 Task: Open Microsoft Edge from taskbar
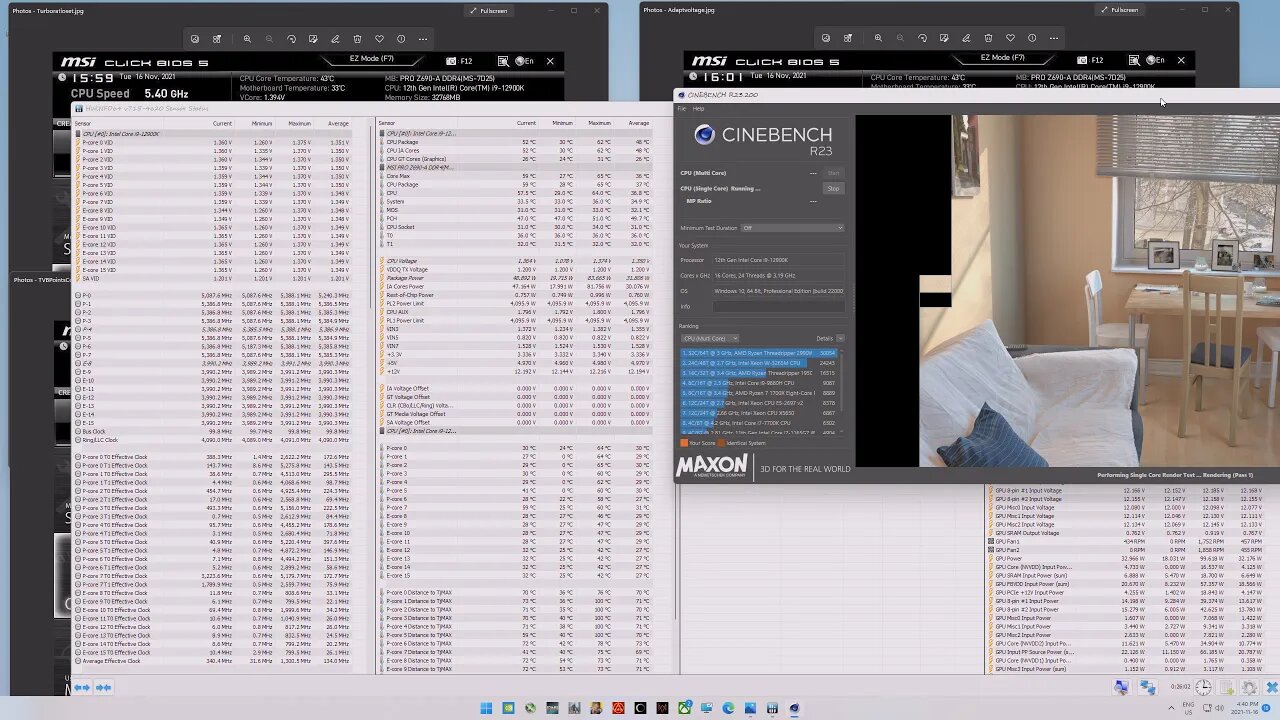(728, 708)
